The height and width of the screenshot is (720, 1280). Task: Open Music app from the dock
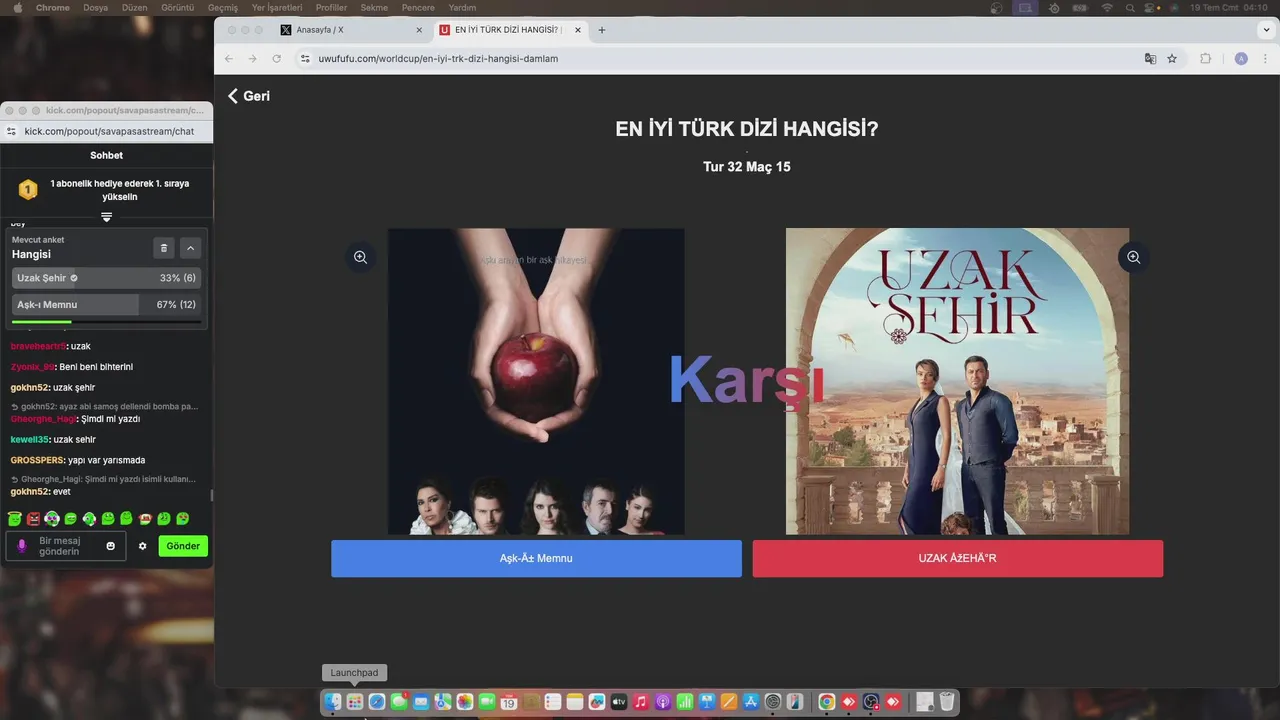641,702
